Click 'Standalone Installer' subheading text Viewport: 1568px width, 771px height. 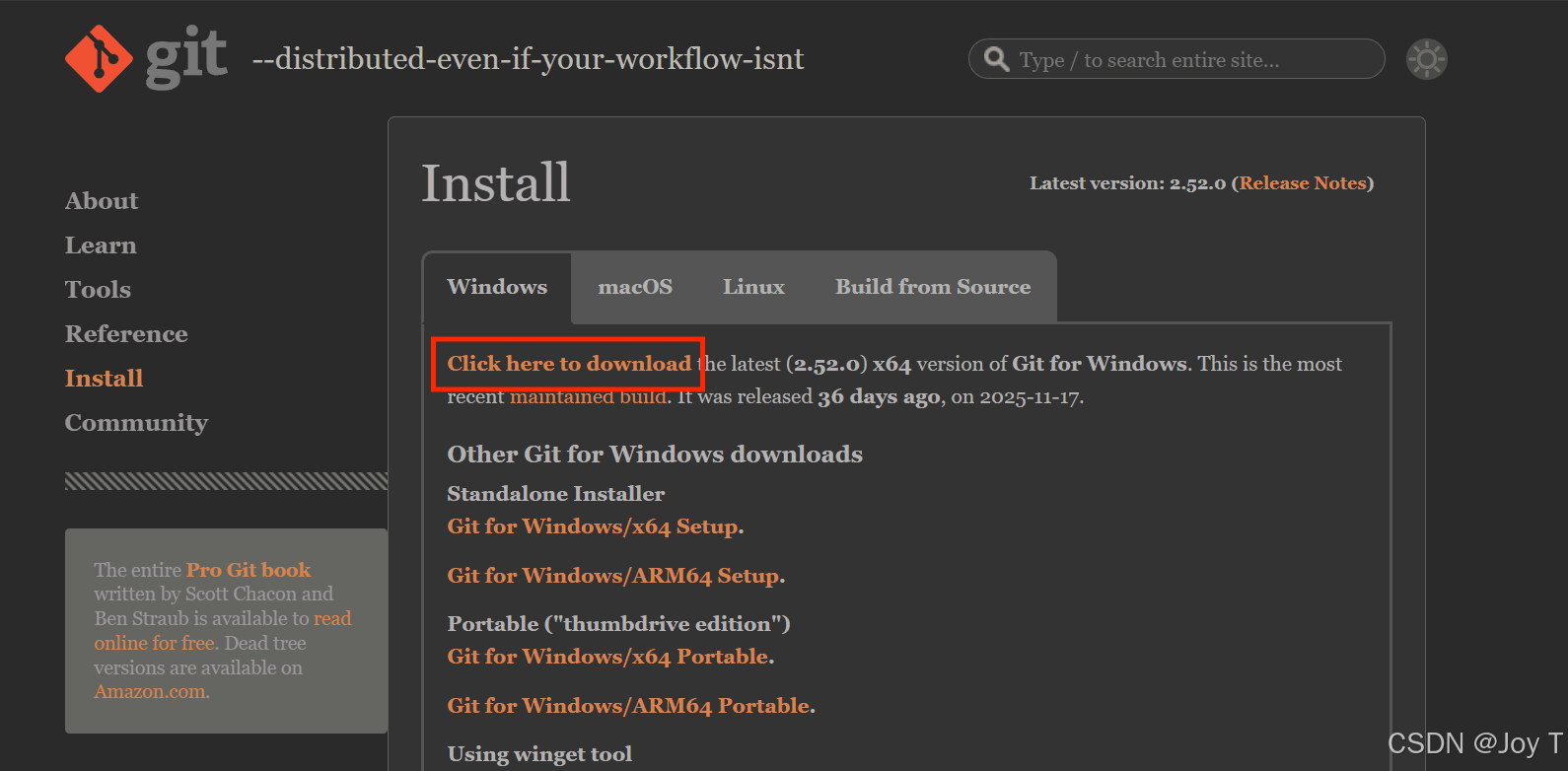coord(556,494)
